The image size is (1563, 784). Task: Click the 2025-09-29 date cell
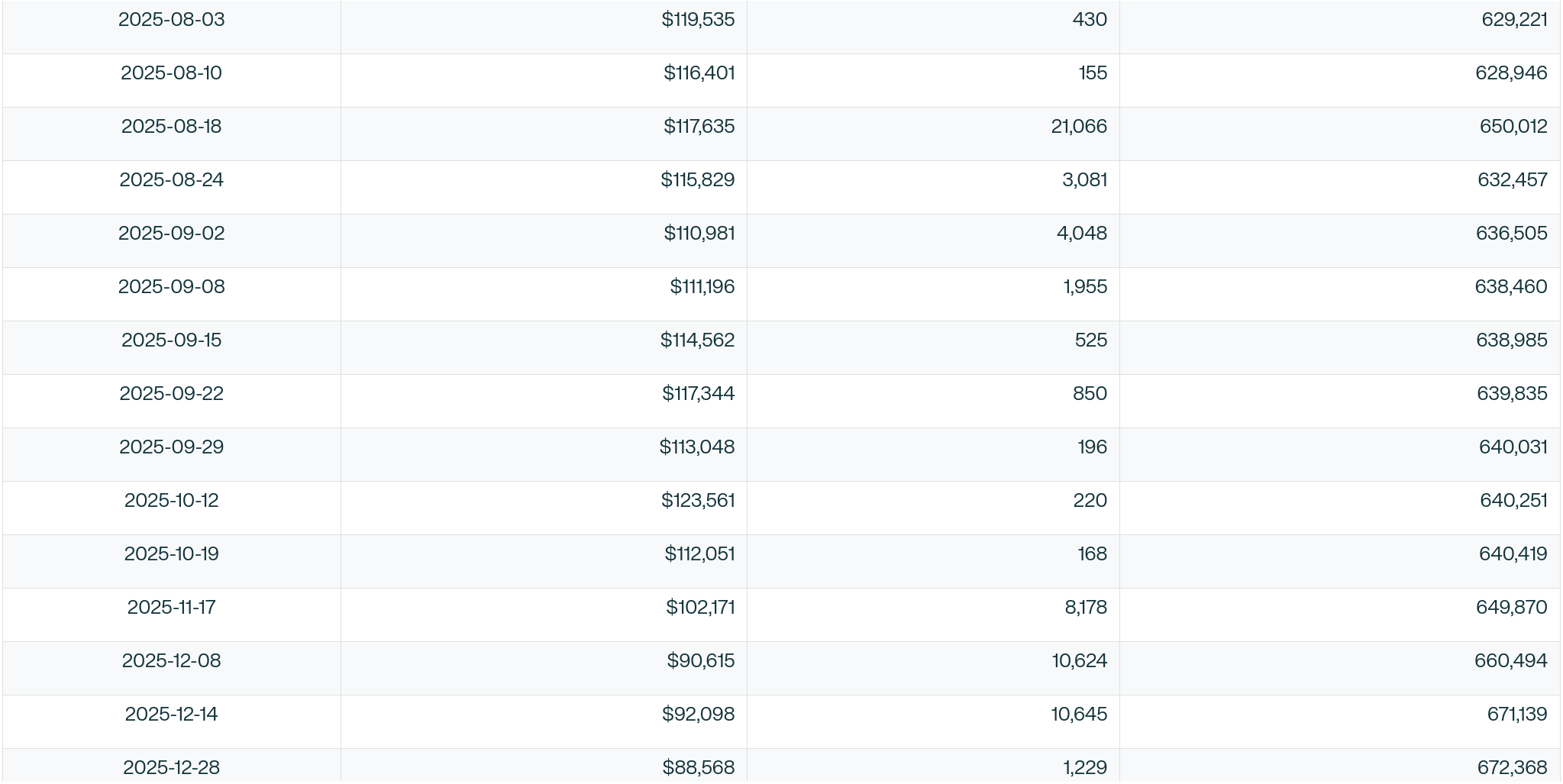click(x=171, y=447)
